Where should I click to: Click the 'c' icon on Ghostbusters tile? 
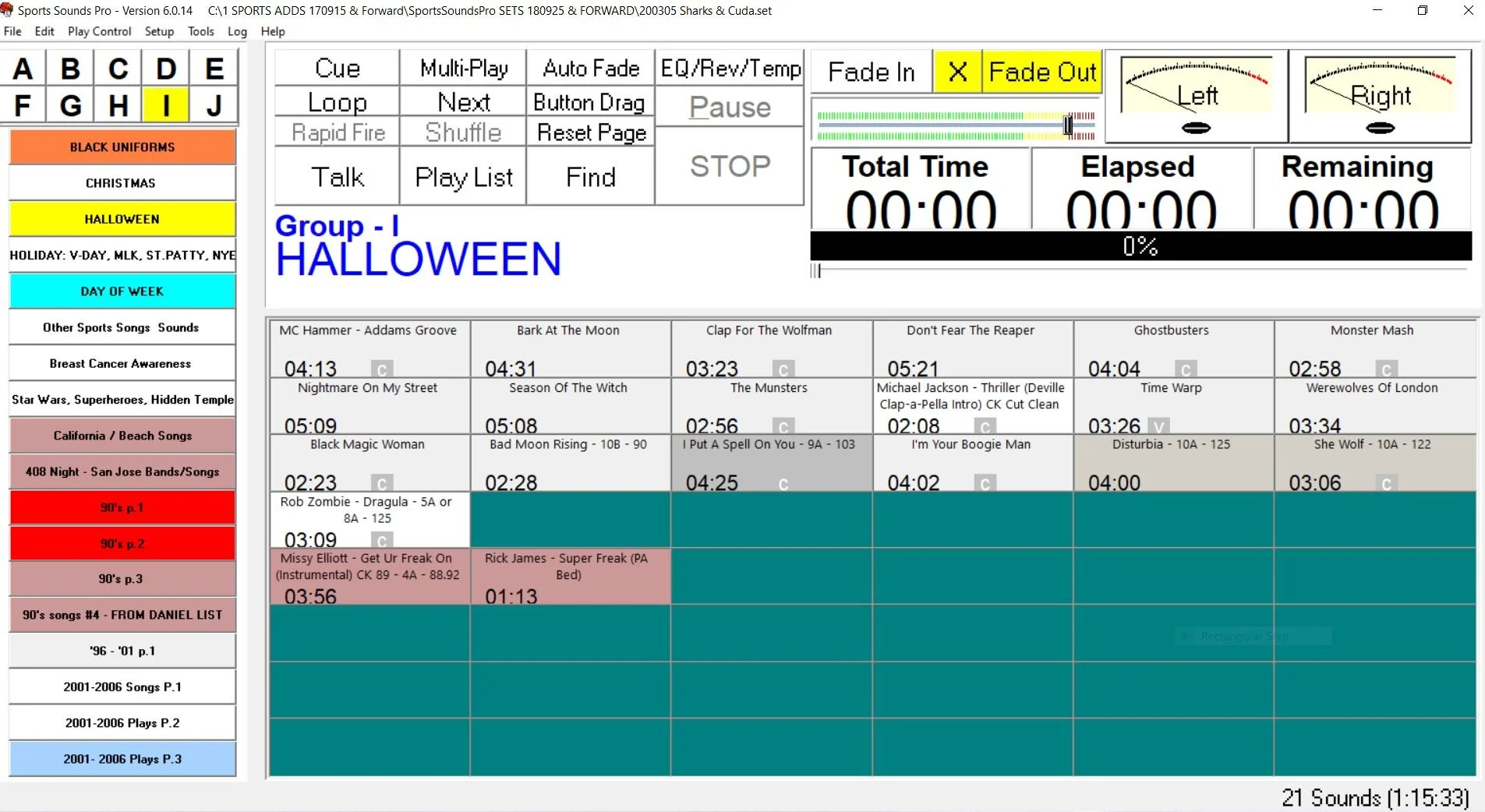[1186, 369]
